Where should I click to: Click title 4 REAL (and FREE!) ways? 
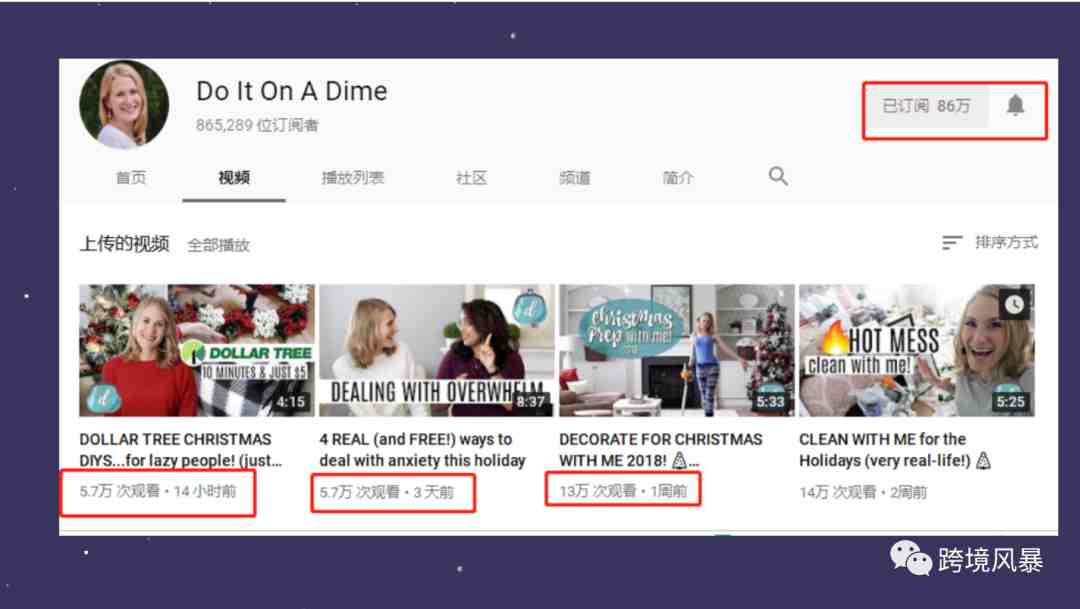pyautogui.click(x=422, y=449)
